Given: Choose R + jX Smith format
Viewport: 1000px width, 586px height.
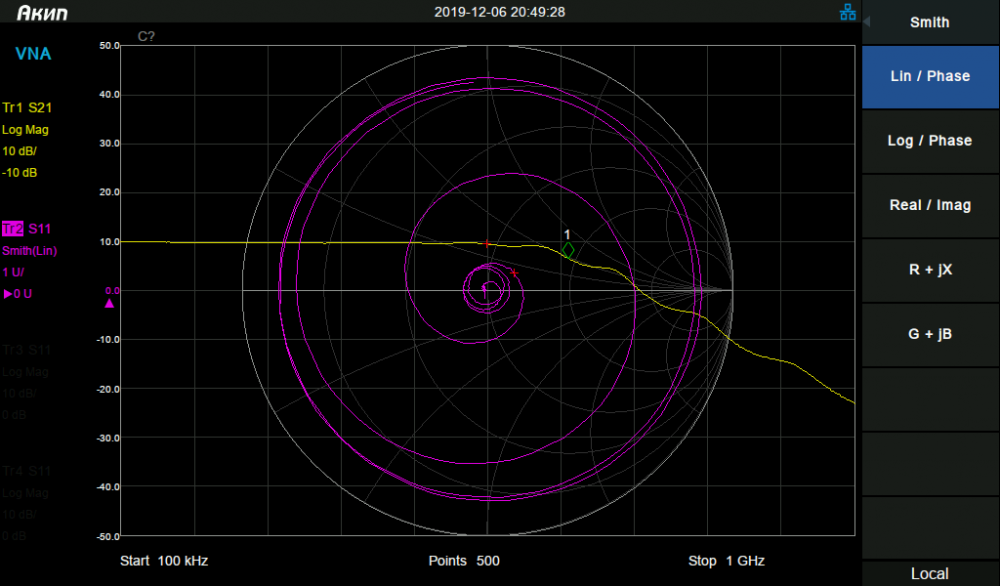Looking at the screenshot, I should pos(930,270).
